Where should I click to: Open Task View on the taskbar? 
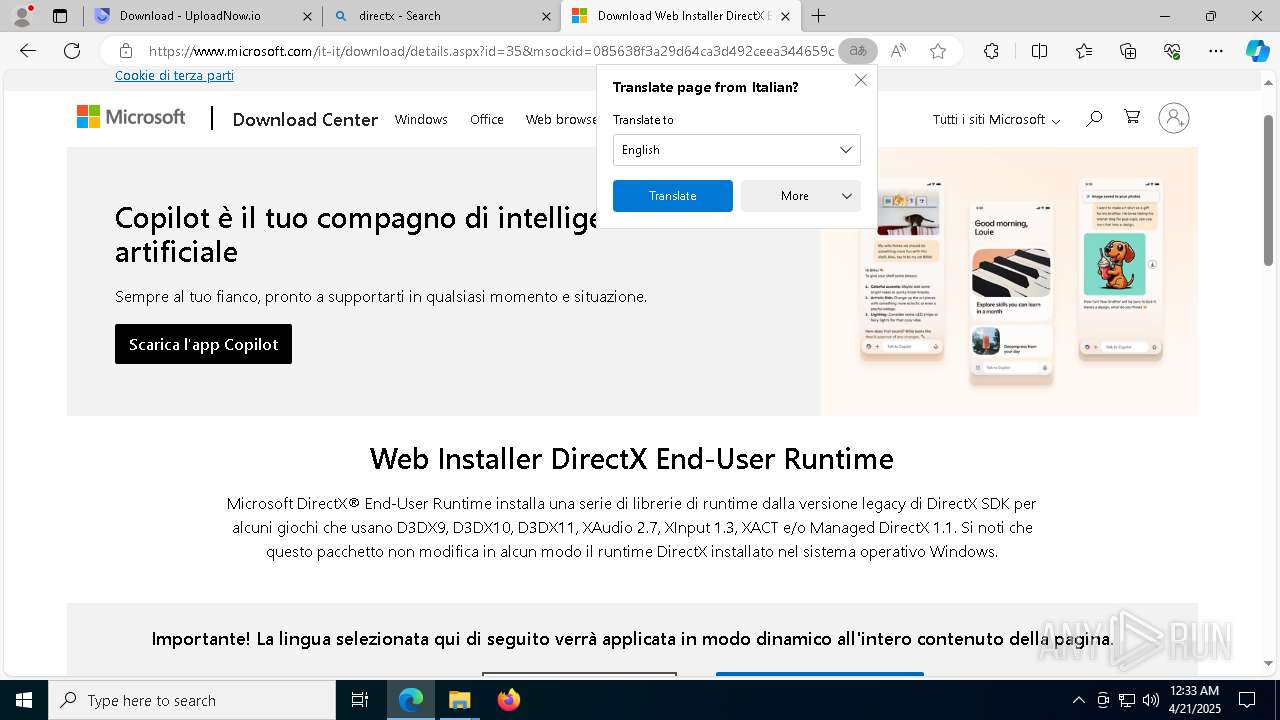pyautogui.click(x=360, y=700)
